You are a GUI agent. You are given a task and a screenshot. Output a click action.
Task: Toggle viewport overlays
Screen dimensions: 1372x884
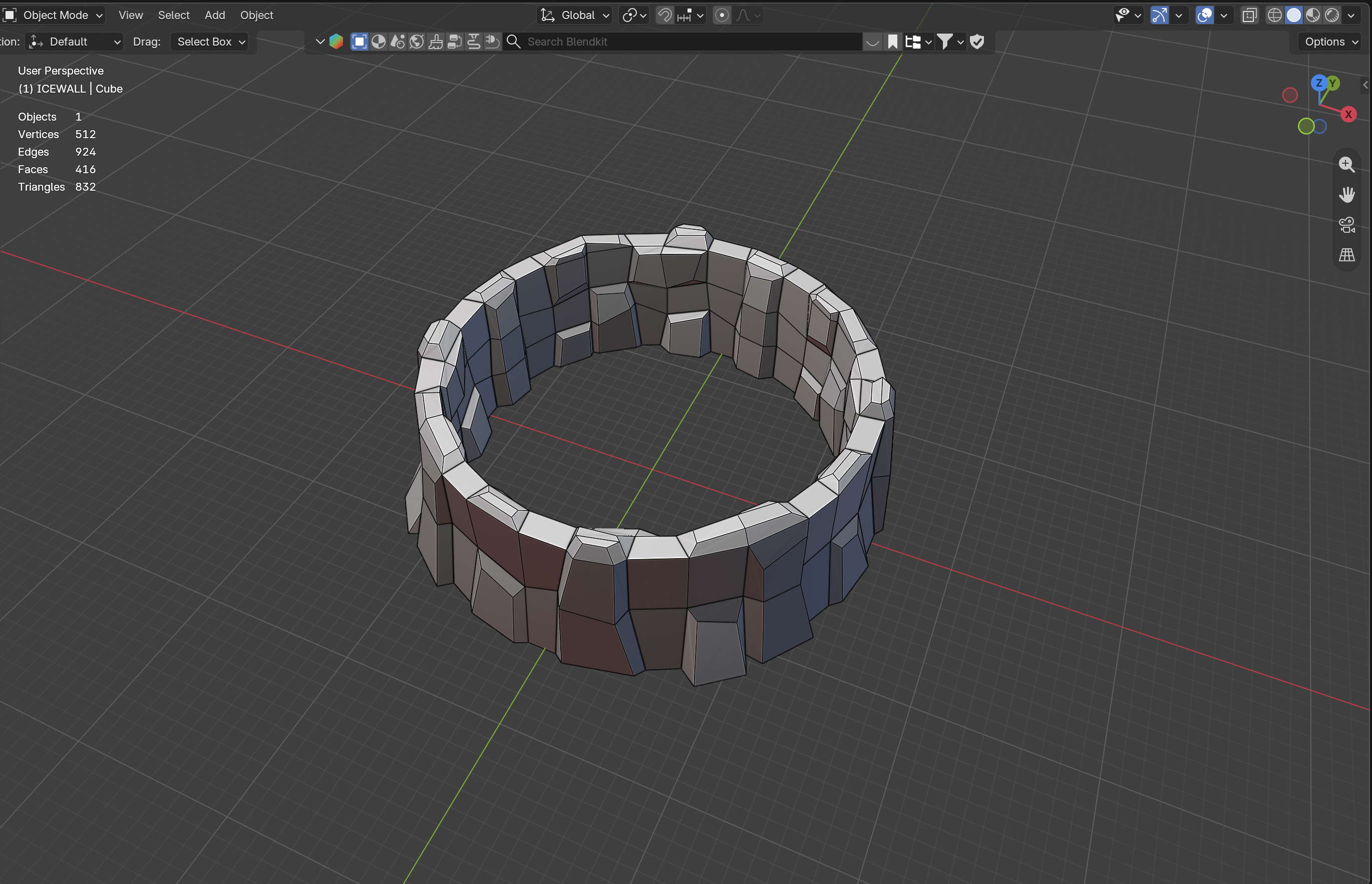pos(1204,15)
